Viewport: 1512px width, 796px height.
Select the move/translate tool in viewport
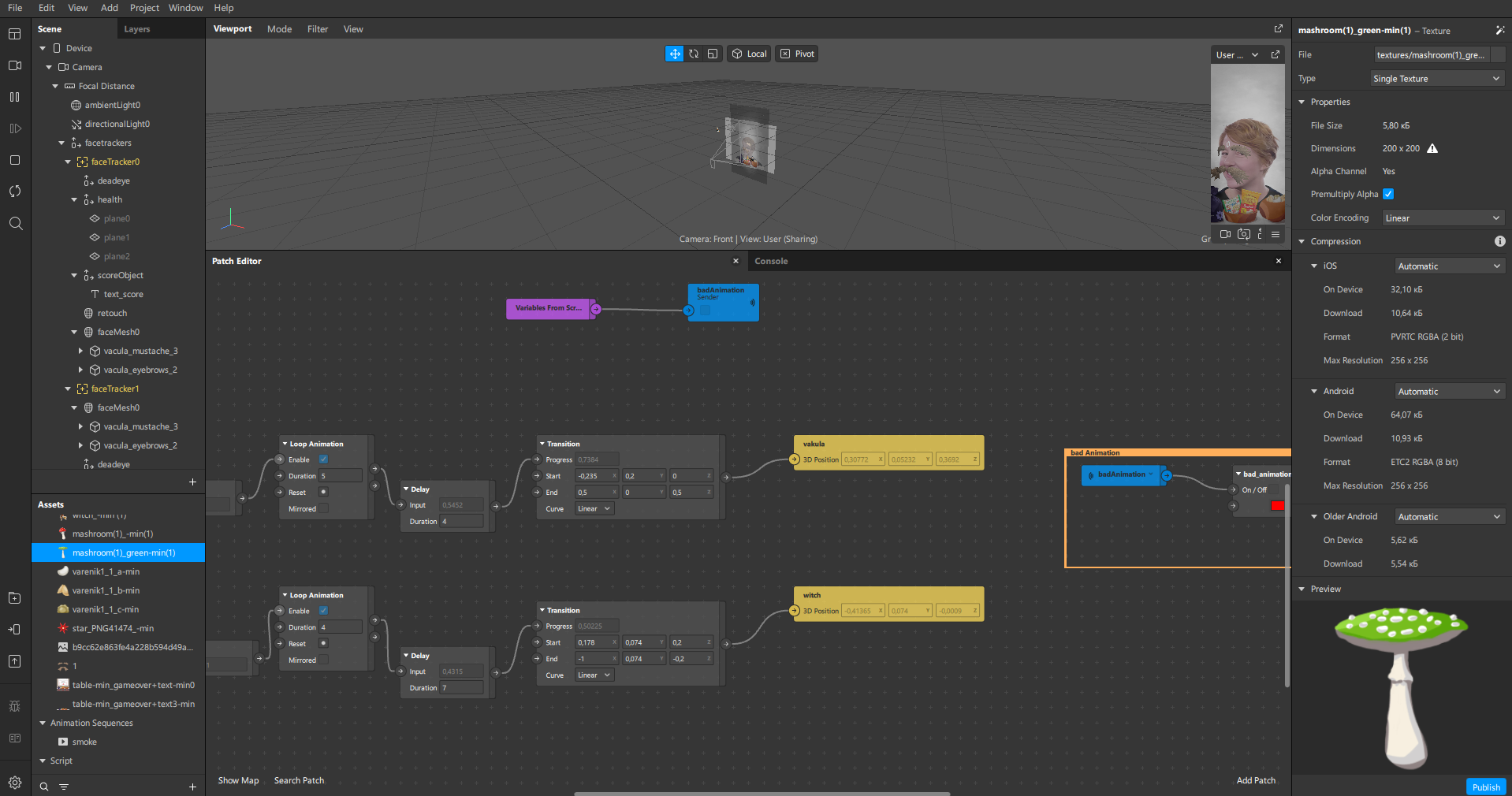[674, 54]
